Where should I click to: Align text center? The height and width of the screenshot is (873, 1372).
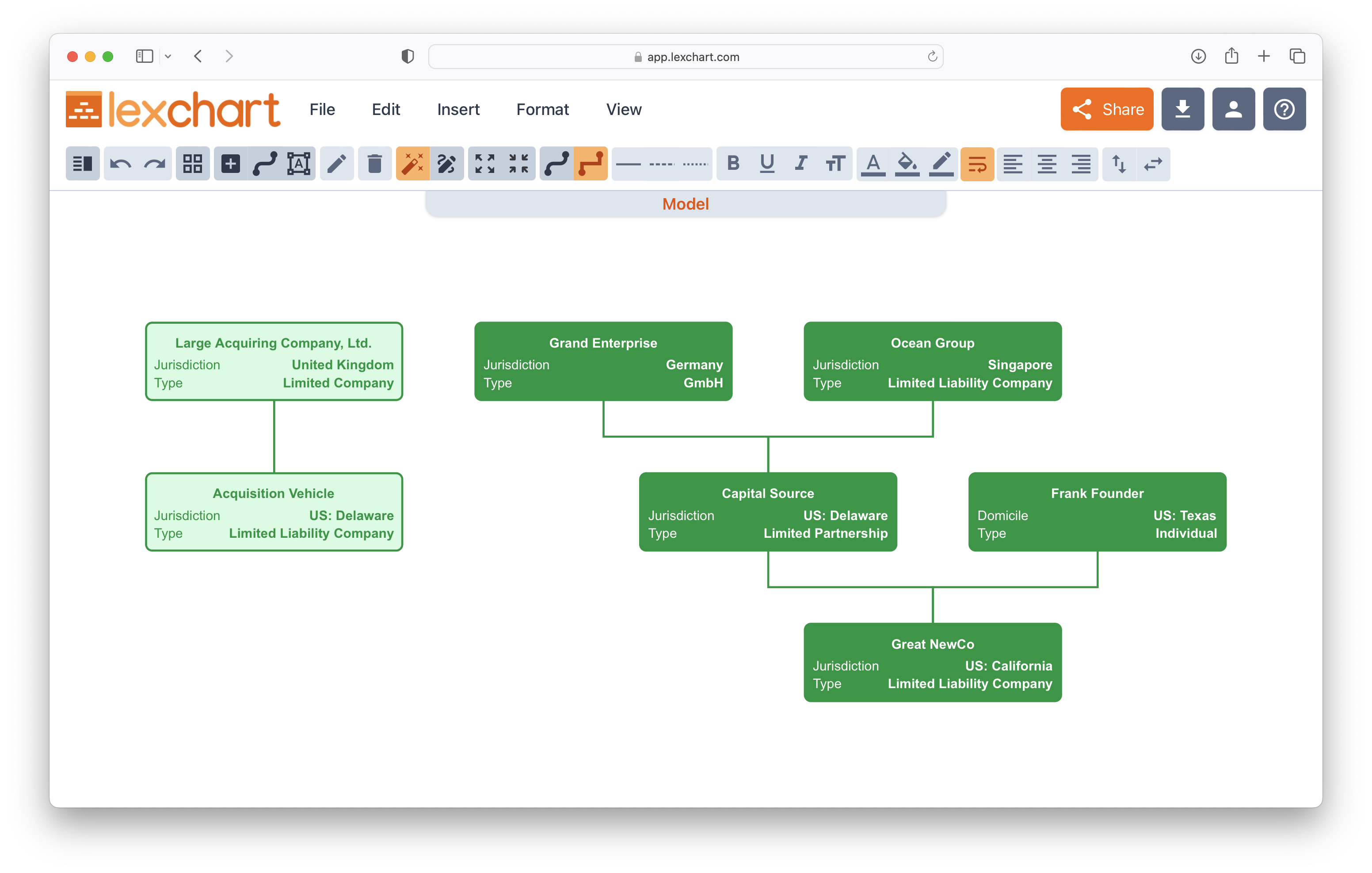(x=1047, y=164)
